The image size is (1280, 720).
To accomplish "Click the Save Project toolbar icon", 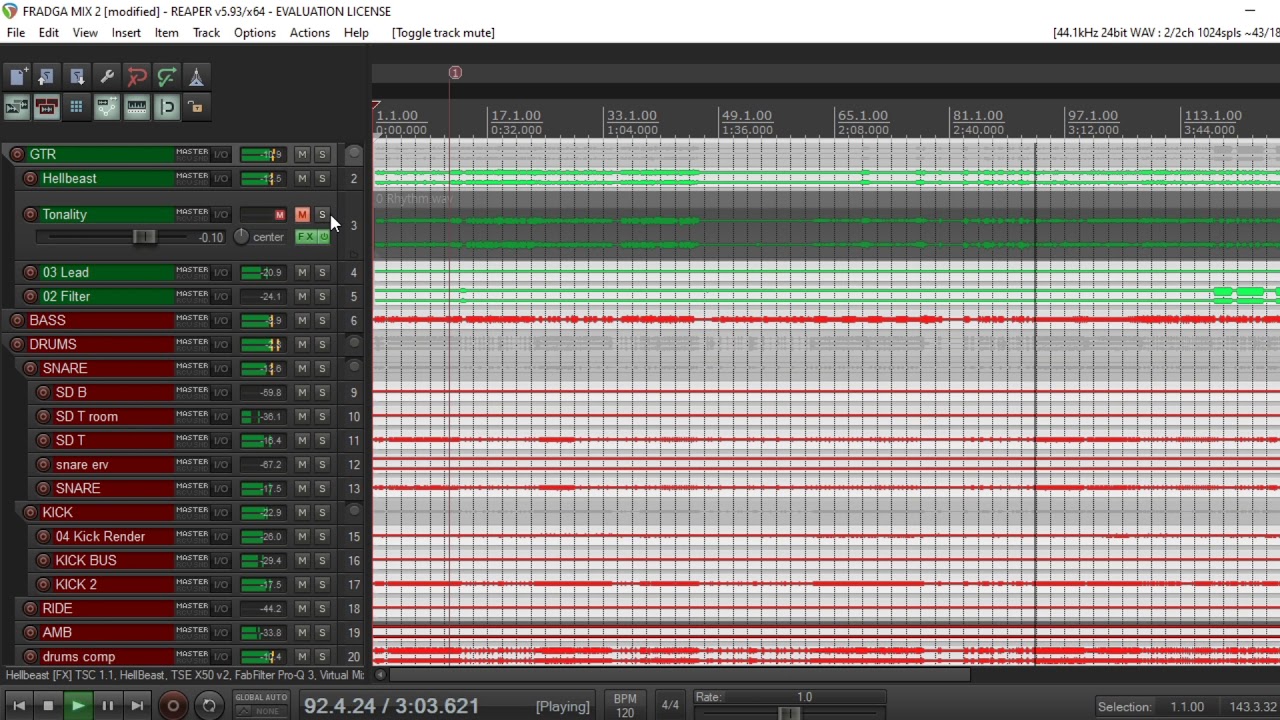I will pyautogui.click(x=77, y=77).
